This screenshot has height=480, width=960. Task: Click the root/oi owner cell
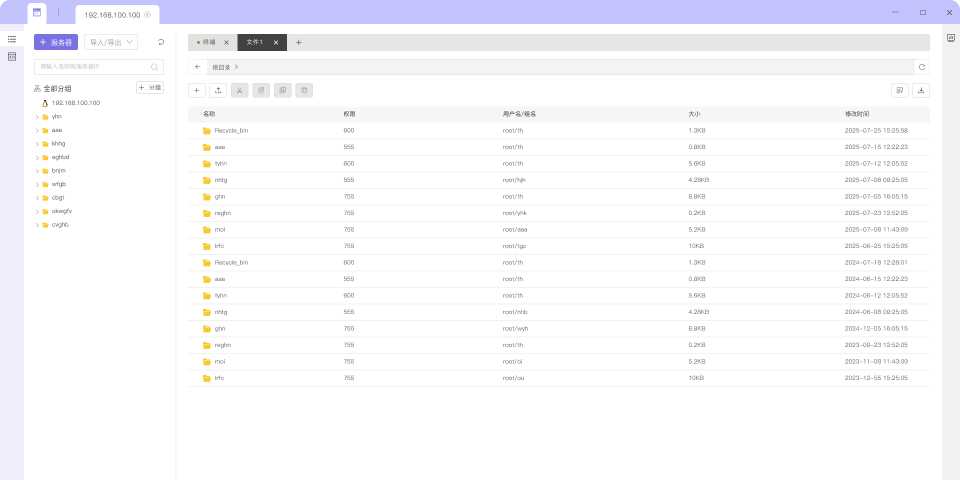click(512, 362)
